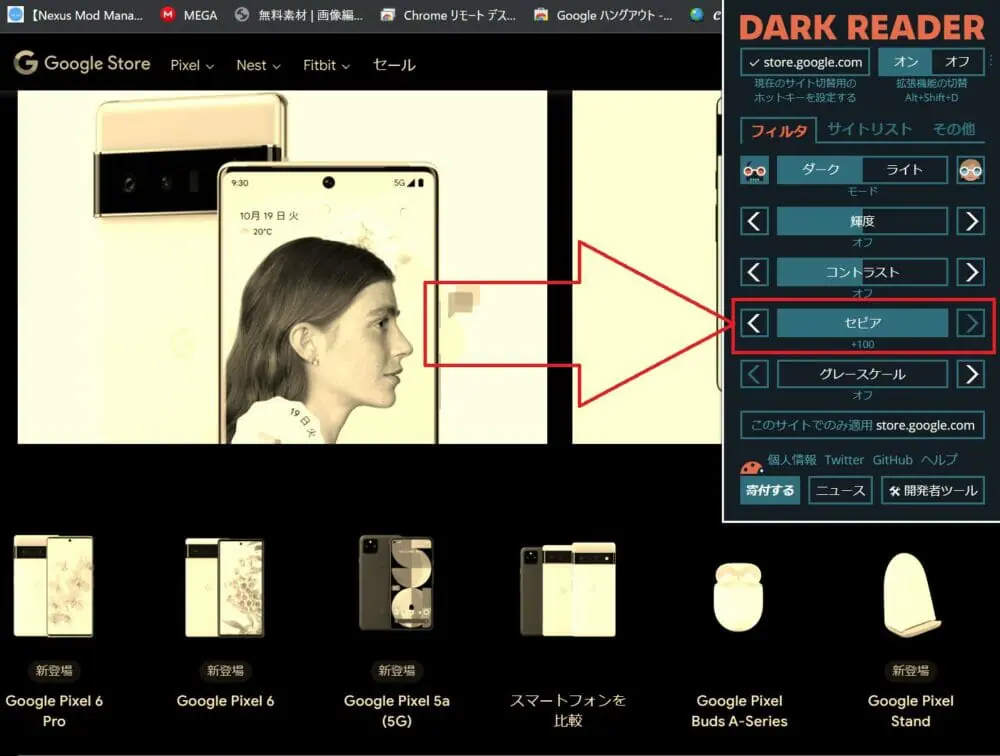Switch extension to オン

point(905,62)
